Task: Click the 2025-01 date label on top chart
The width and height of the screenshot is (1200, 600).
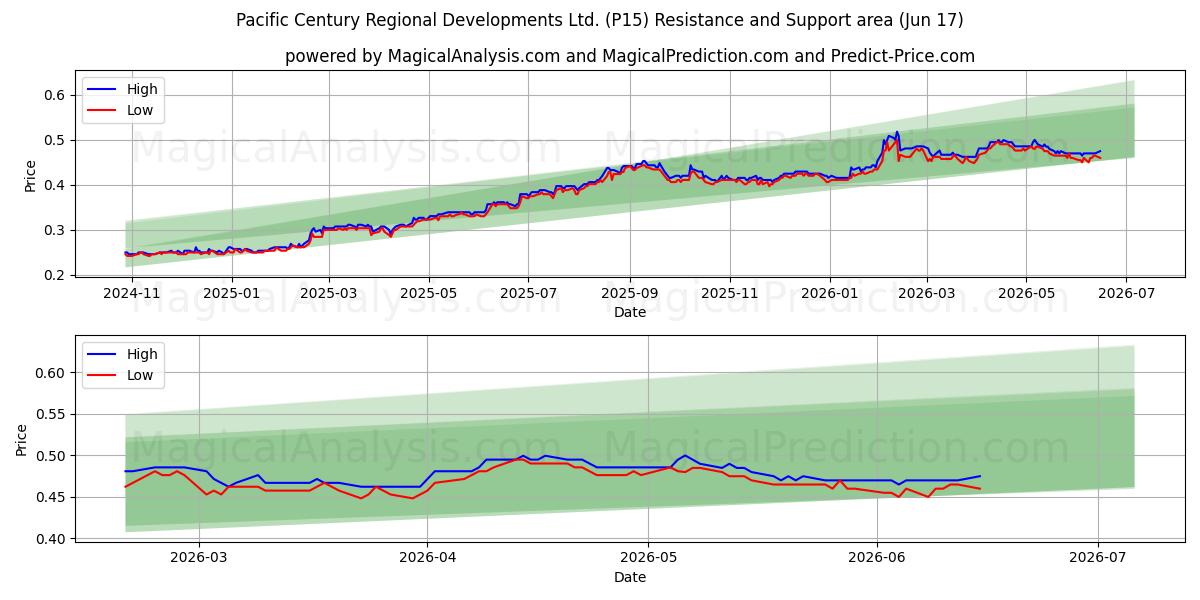Action: click(x=232, y=293)
